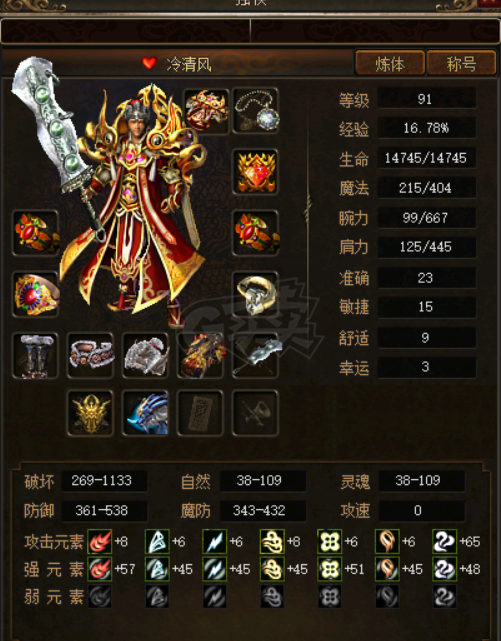Click the 破坏 value field 269-1133

coord(104,481)
